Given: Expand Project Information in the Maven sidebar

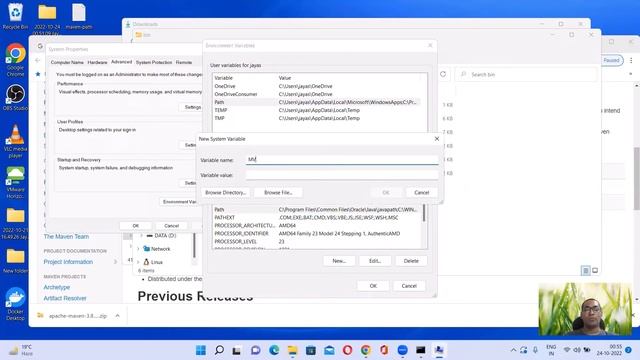Looking at the screenshot, I should [115, 262].
